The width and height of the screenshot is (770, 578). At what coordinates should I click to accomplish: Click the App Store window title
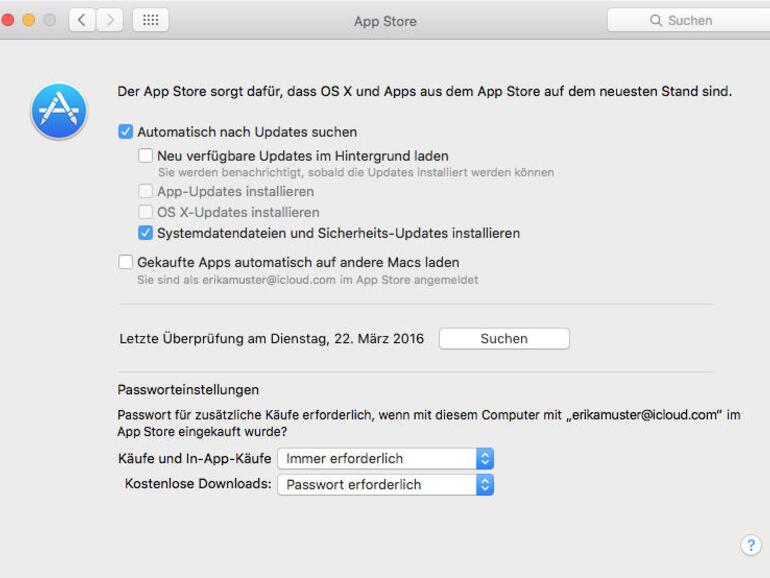tap(385, 21)
